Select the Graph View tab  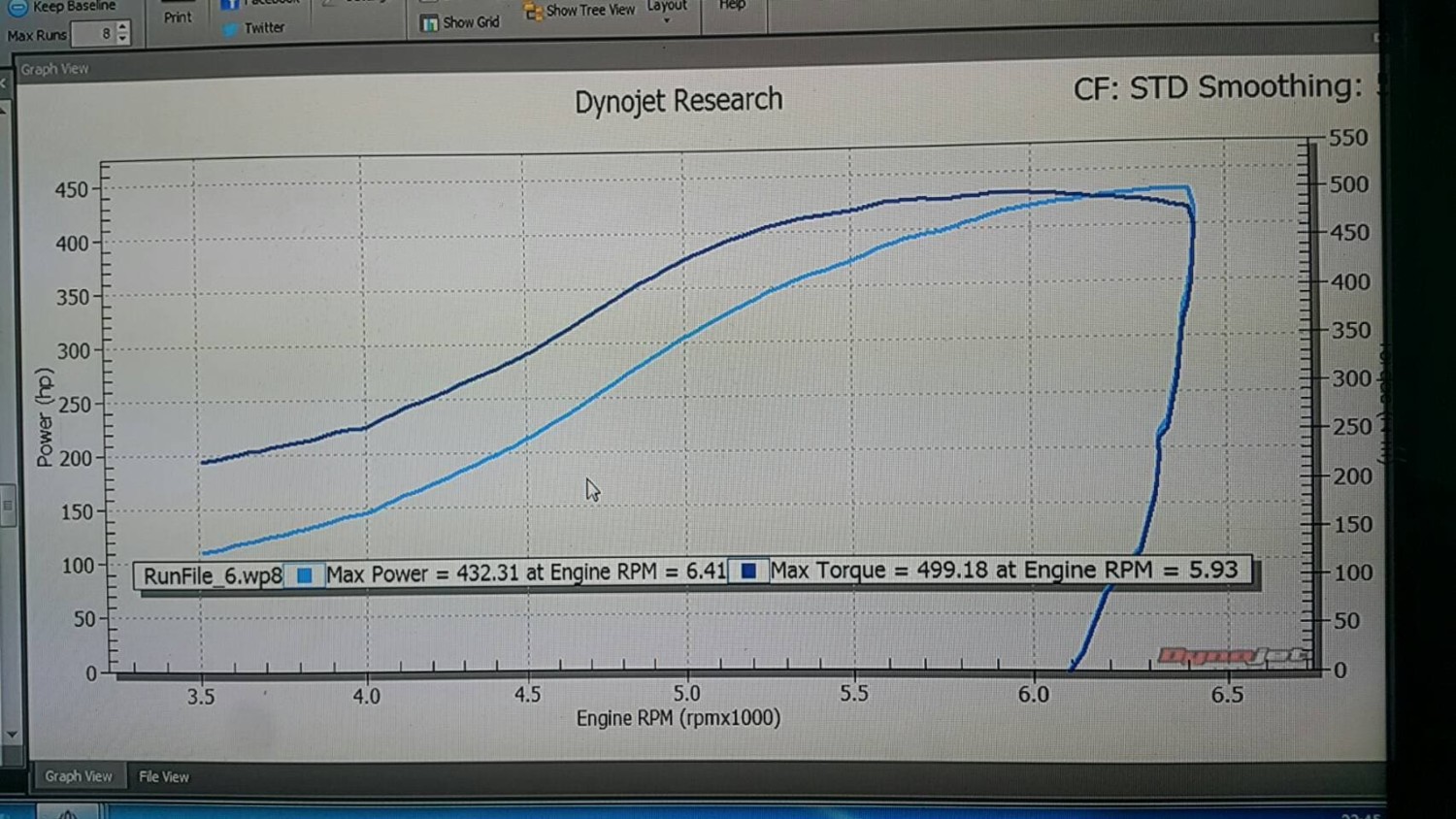[78, 776]
